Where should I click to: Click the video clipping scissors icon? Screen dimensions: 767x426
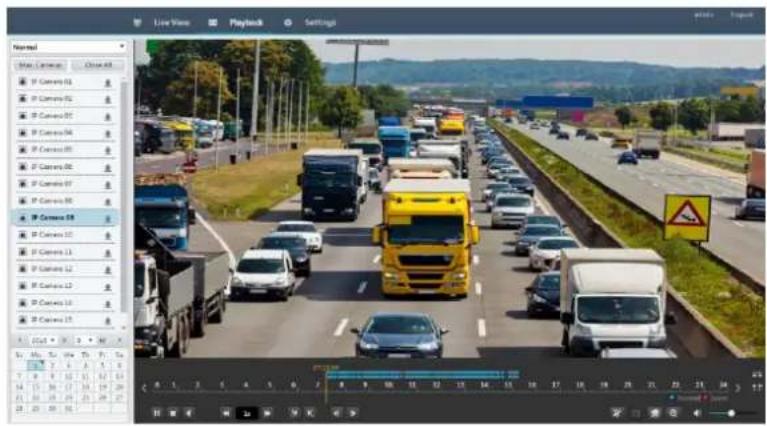616,413
